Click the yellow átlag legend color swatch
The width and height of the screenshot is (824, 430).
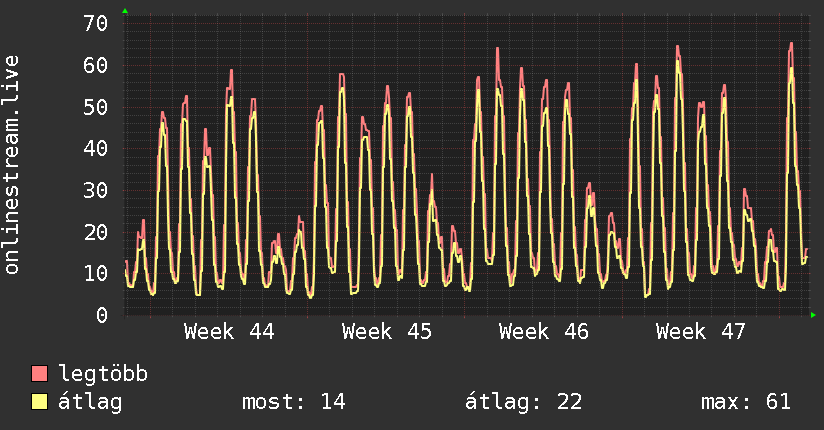[39, 402]
